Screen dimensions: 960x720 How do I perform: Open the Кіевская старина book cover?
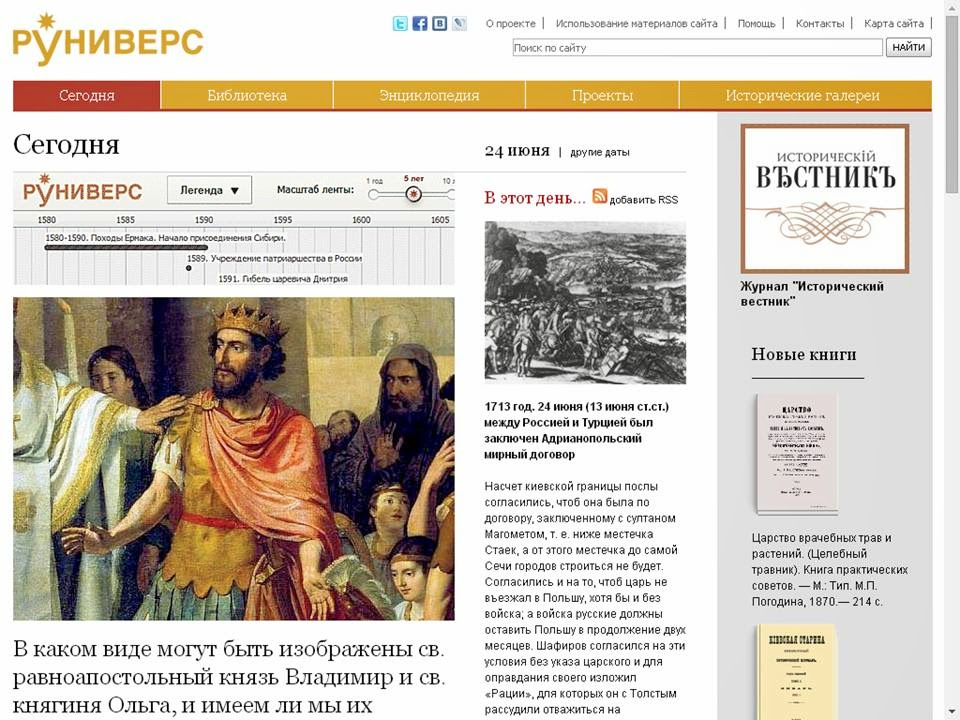[x=796, y=672]
